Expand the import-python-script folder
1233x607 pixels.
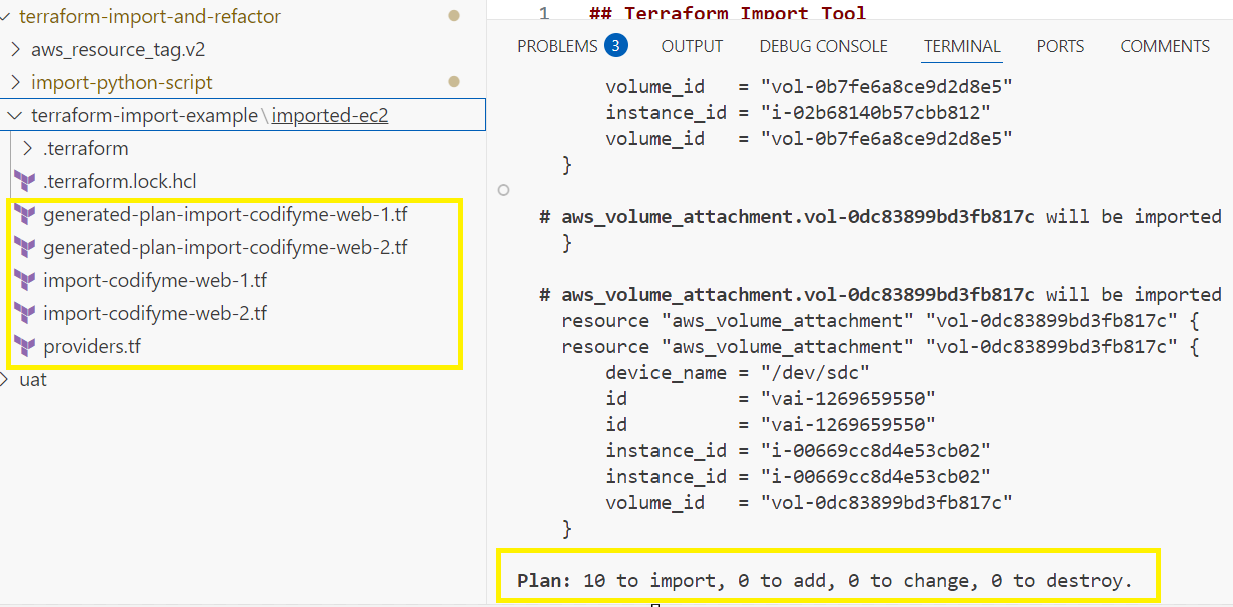coord(15,82)
